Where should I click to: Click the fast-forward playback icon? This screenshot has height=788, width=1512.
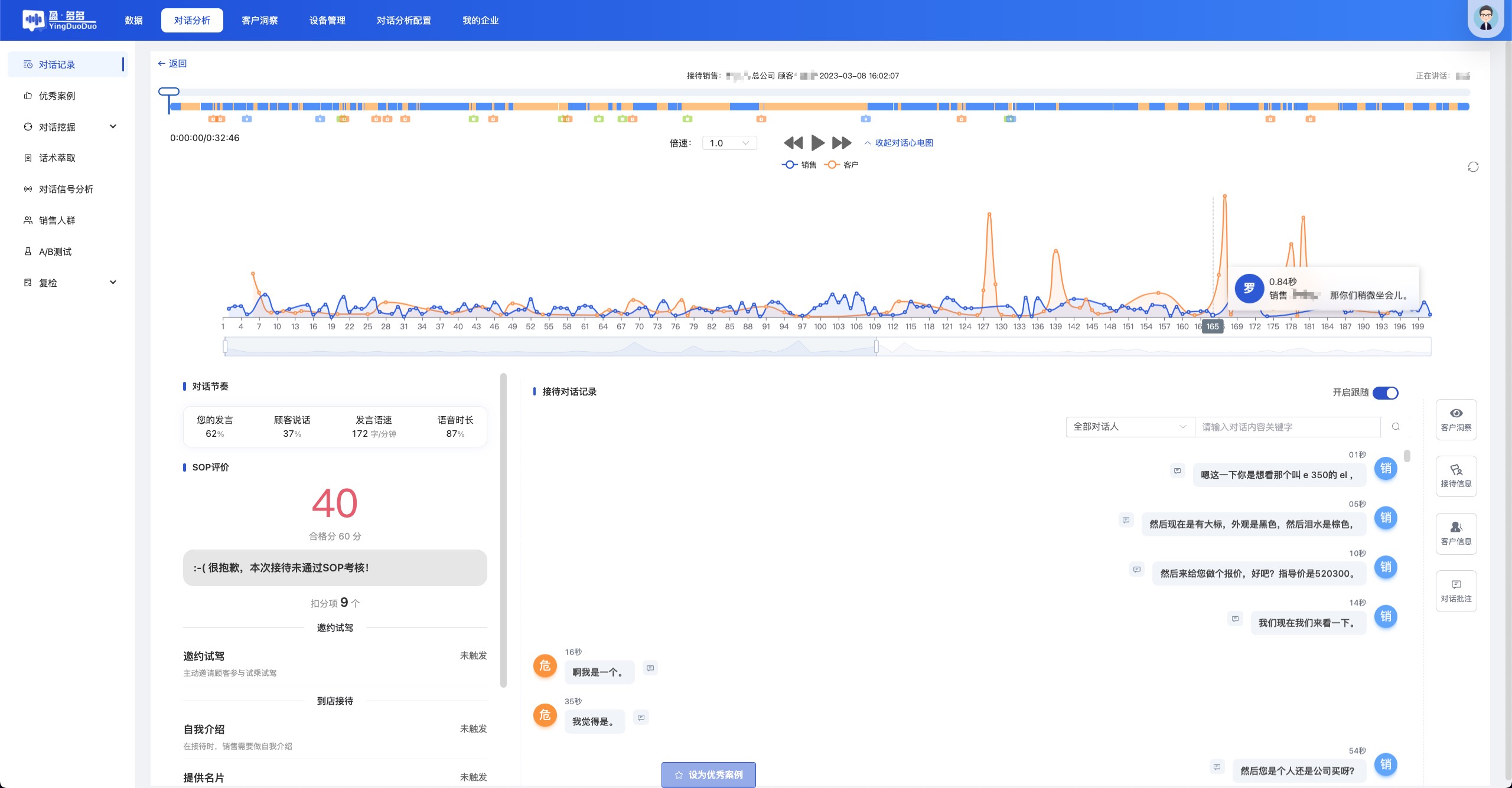[842, 143]
